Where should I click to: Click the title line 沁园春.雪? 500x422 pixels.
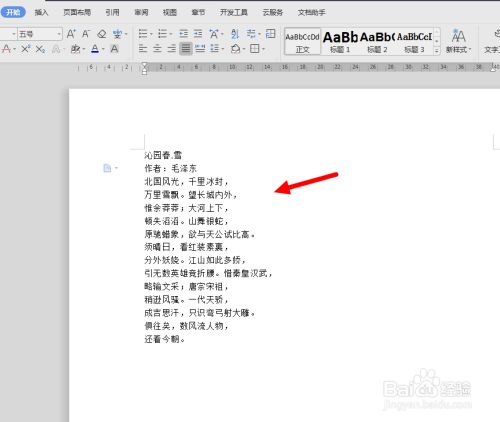click(x=163, y=155)
